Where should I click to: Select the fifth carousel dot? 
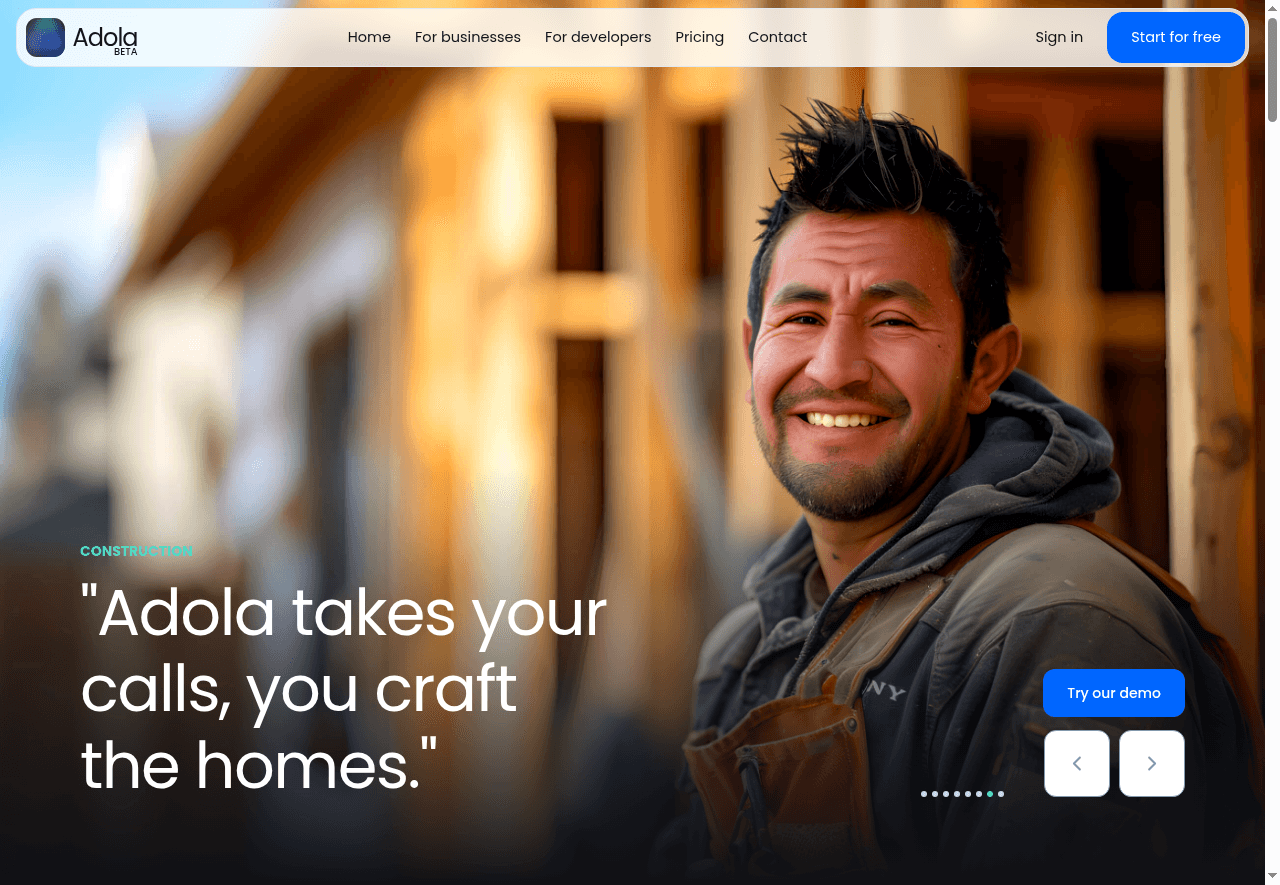(968, 794)
